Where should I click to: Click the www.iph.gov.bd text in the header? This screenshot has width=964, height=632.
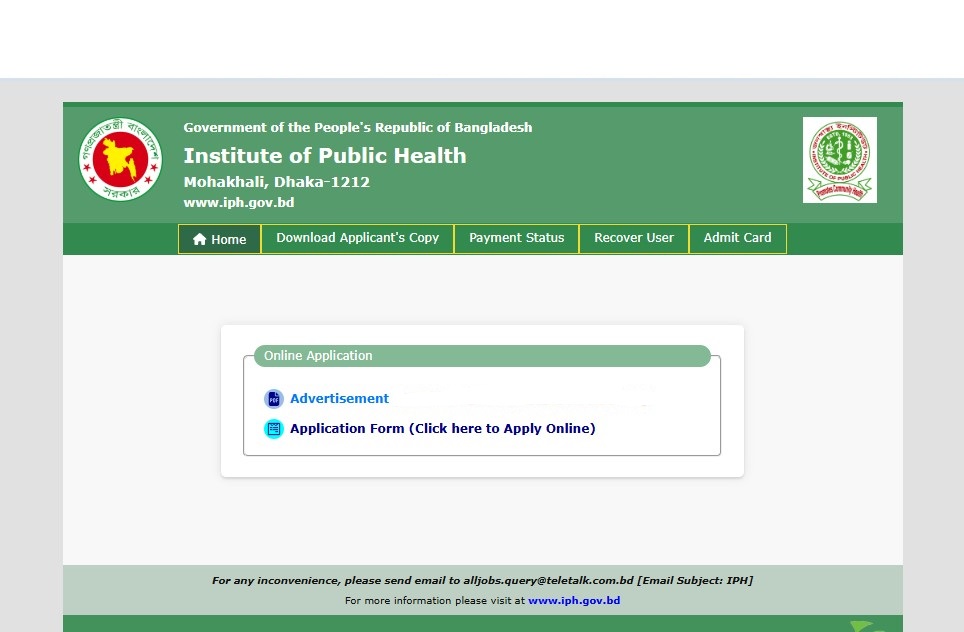pyautogui.click(x=238, y=203)
